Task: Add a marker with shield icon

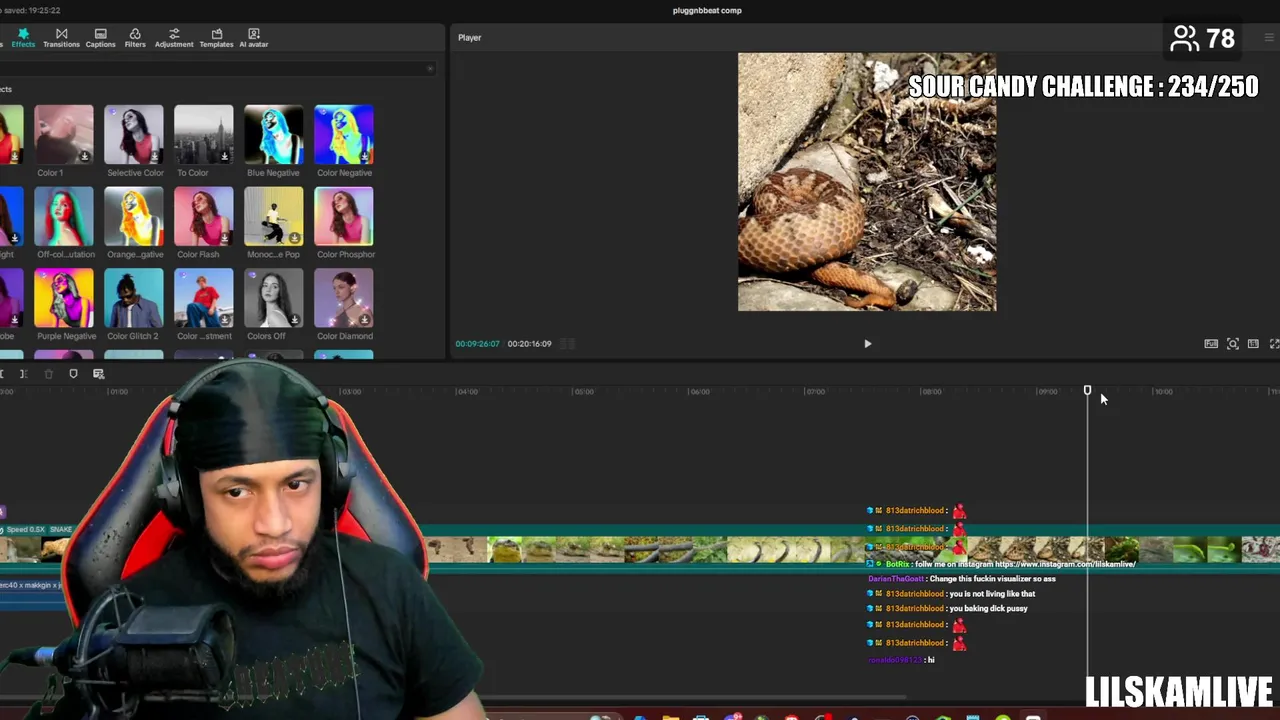Action: click(x=73, y=374)
